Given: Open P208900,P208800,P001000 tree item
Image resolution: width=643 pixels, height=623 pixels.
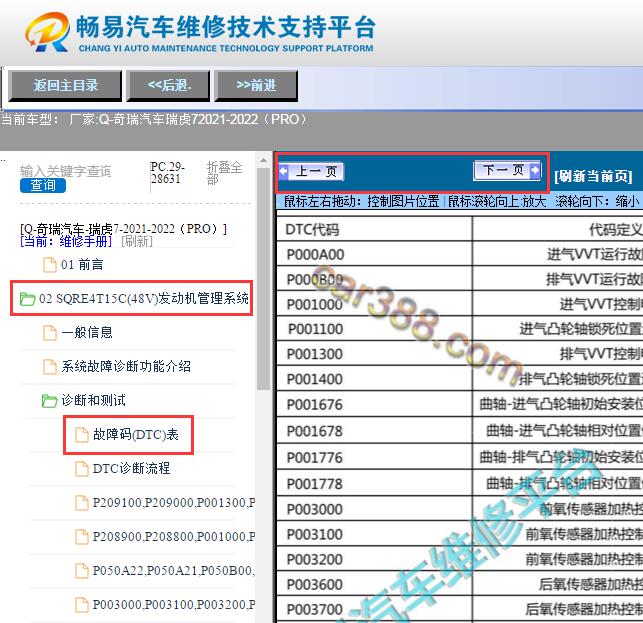Looking at the screenshot, I should [174, 536].
